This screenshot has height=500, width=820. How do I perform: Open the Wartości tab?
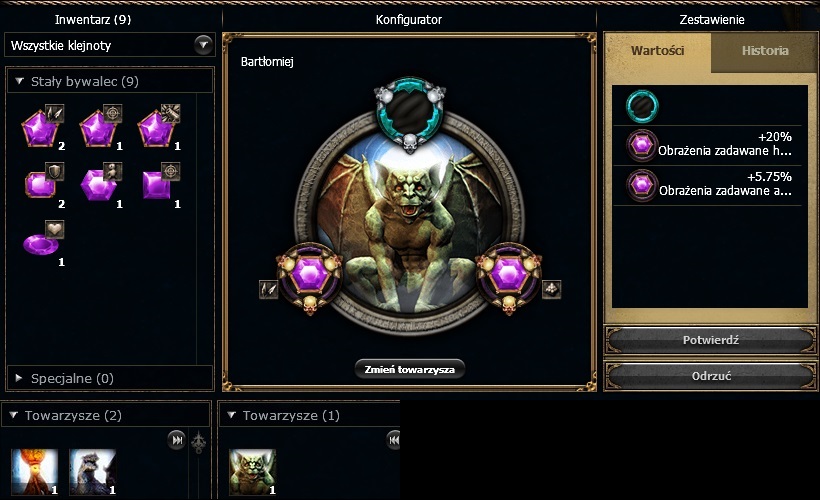[657, 51]
